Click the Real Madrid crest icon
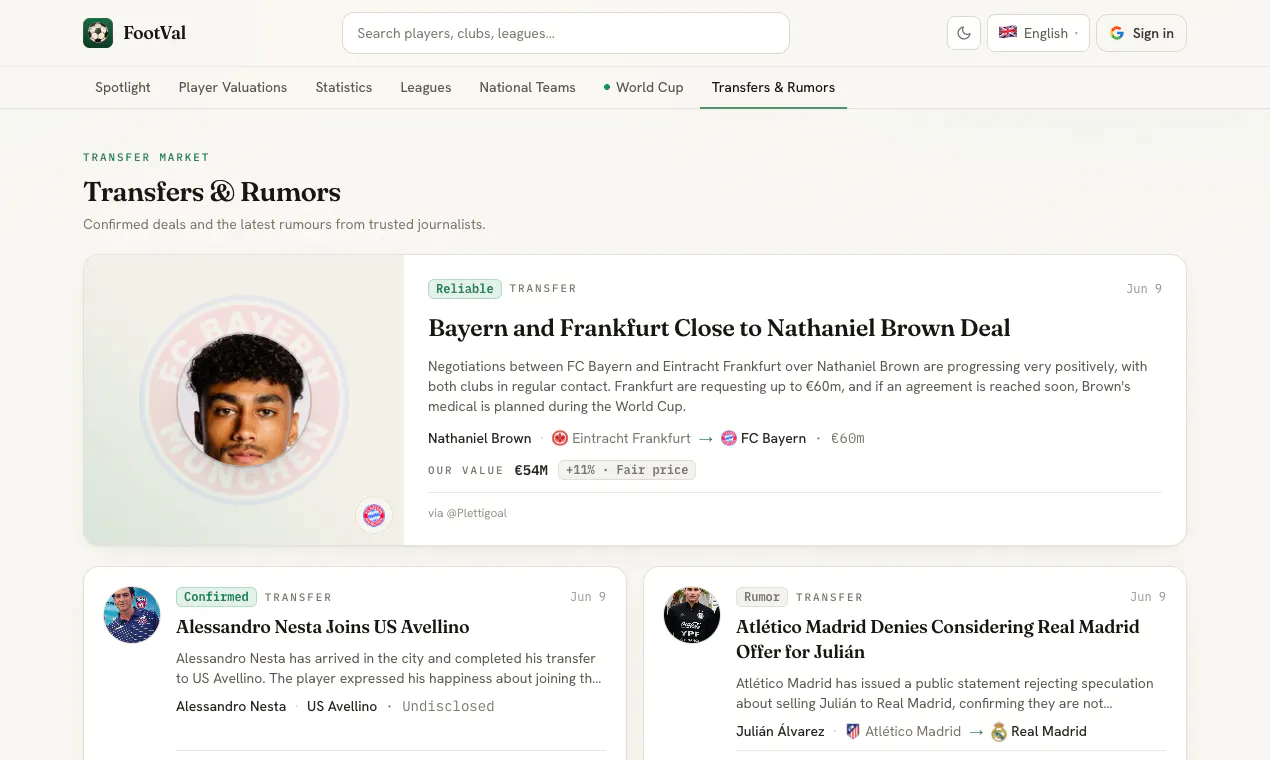 (999, 731)
